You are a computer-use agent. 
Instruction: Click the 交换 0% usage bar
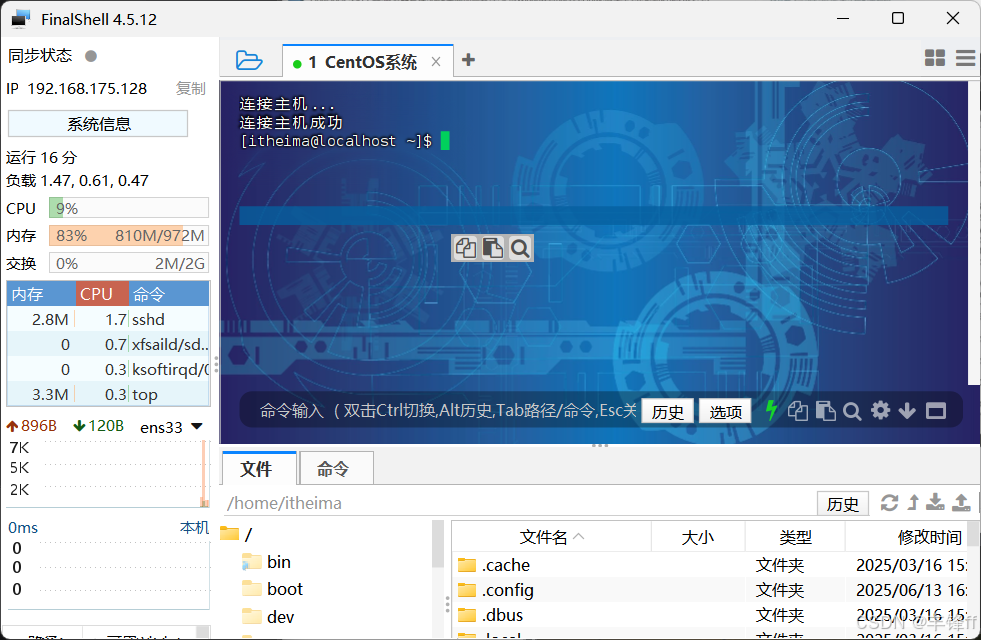129,263
